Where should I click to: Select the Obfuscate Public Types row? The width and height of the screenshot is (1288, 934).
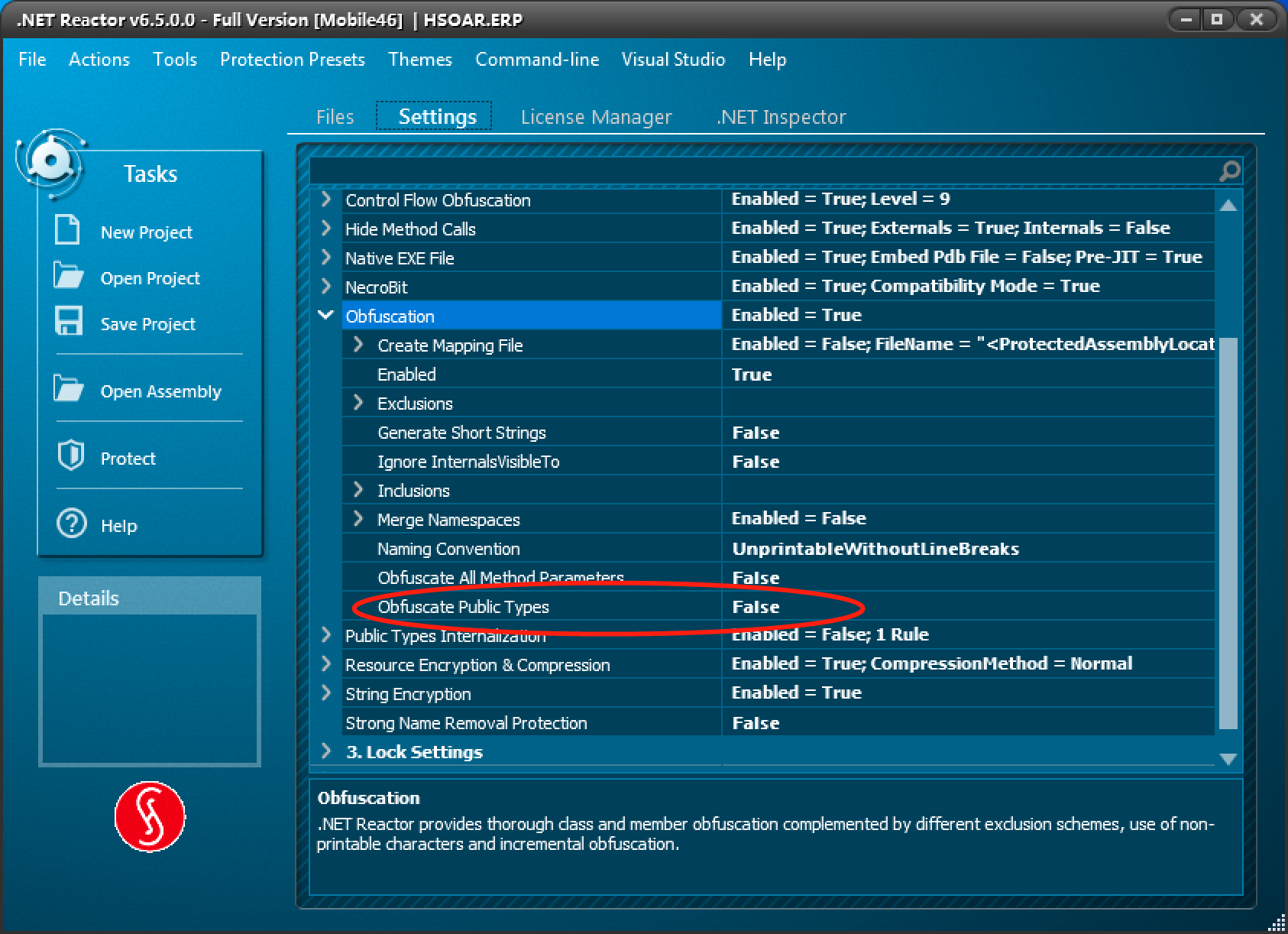point(778,607)
